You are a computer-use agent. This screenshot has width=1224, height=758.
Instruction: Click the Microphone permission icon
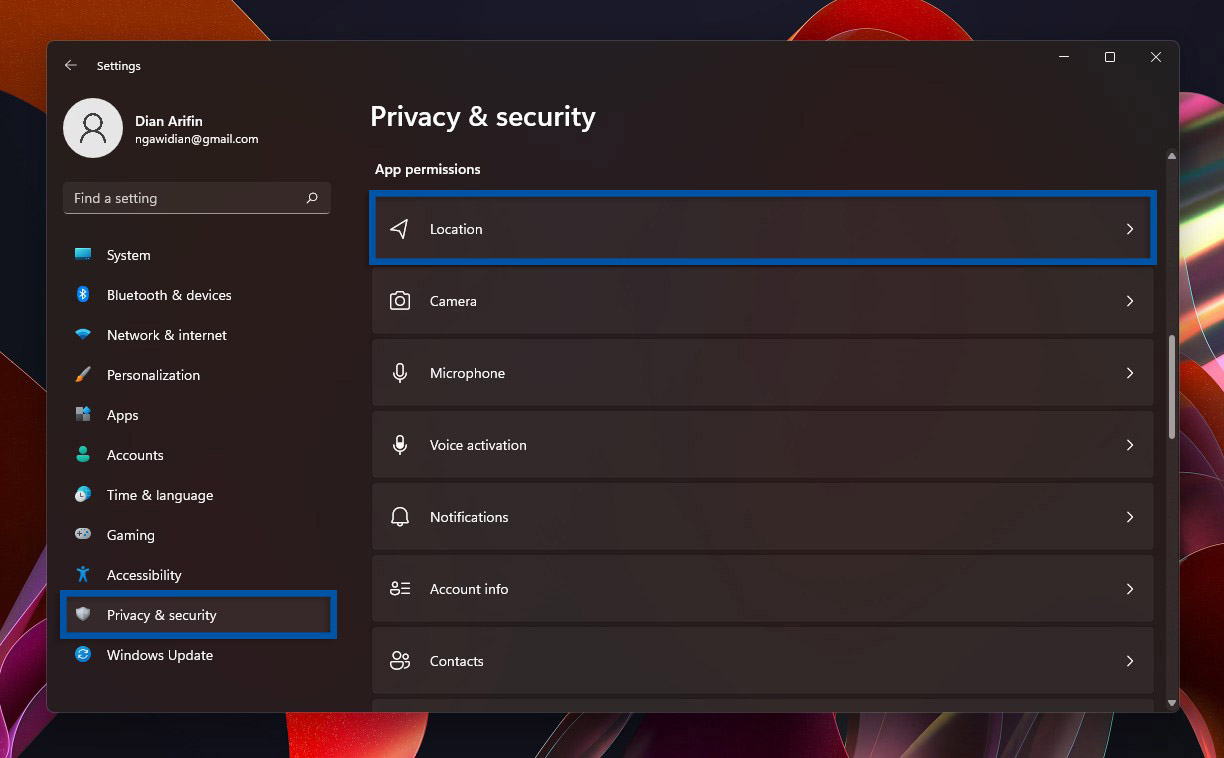(400, 373)
